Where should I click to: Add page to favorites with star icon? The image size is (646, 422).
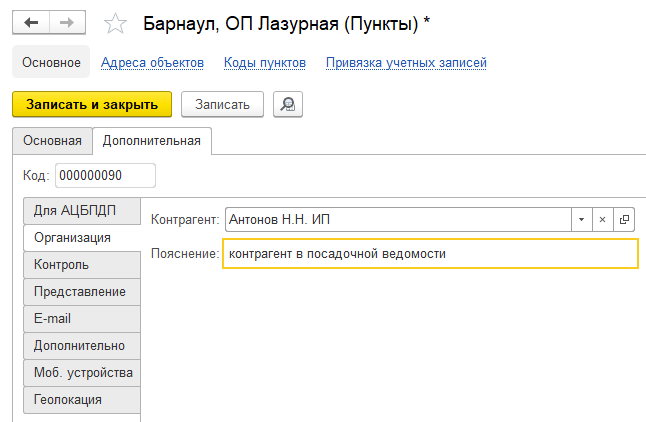(116, 23)
